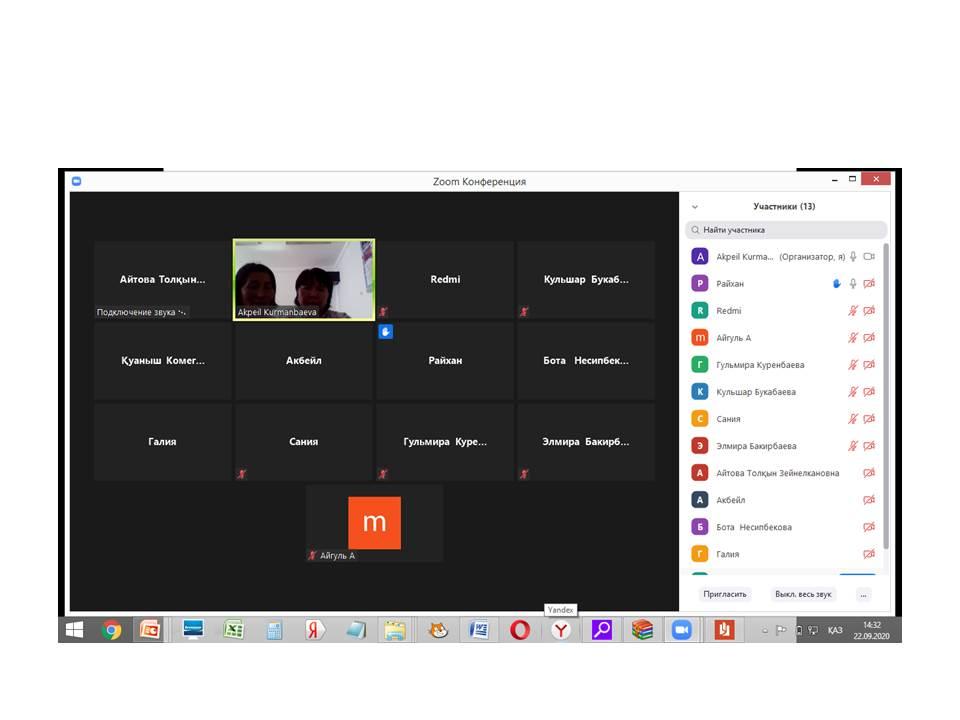Click the orange 'm' avatar tile of Айгуль А
This screenshot has height=720, width=960.
pyautogui.click(x=374, y=522)
